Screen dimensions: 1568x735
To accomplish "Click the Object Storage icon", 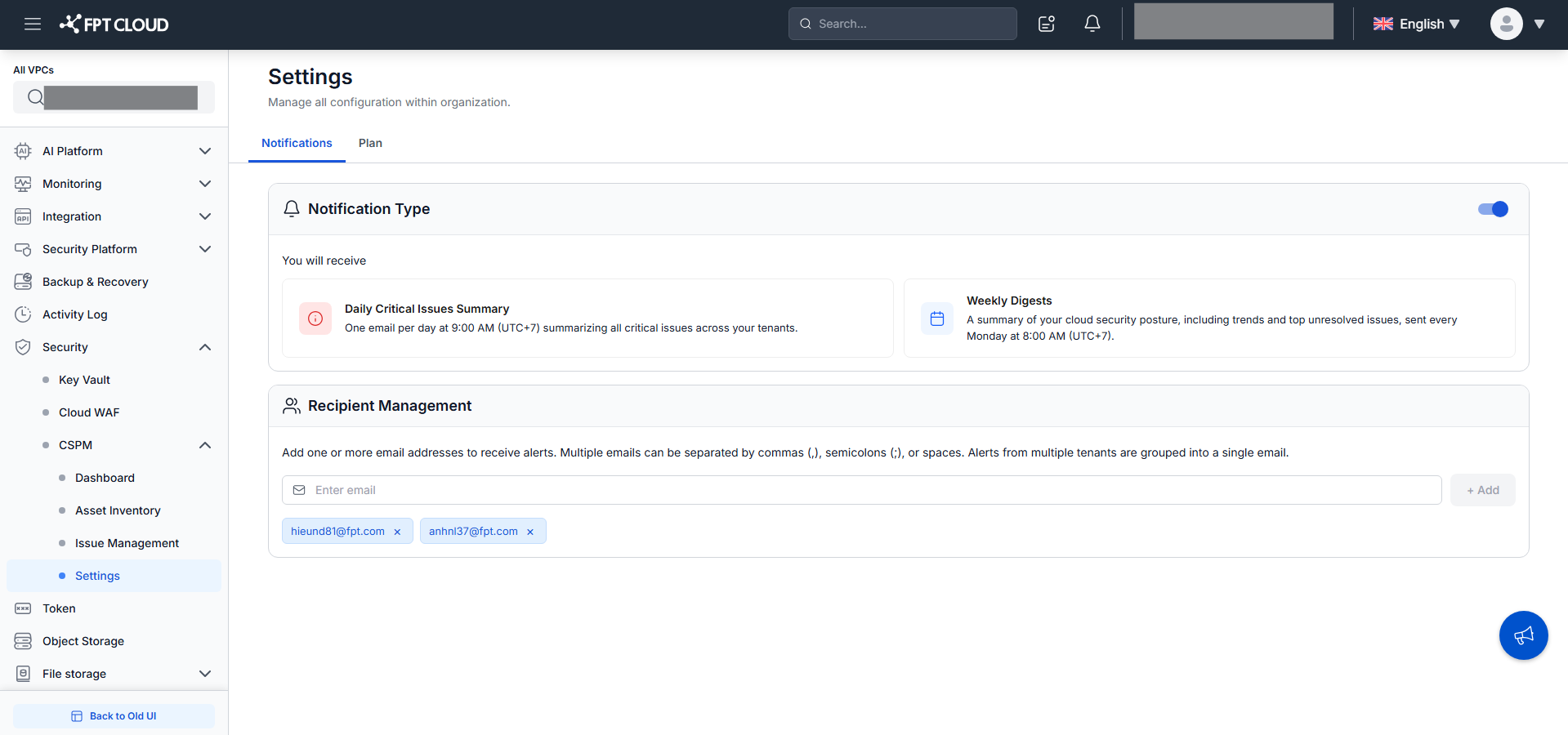I will [x=23, y=641].
